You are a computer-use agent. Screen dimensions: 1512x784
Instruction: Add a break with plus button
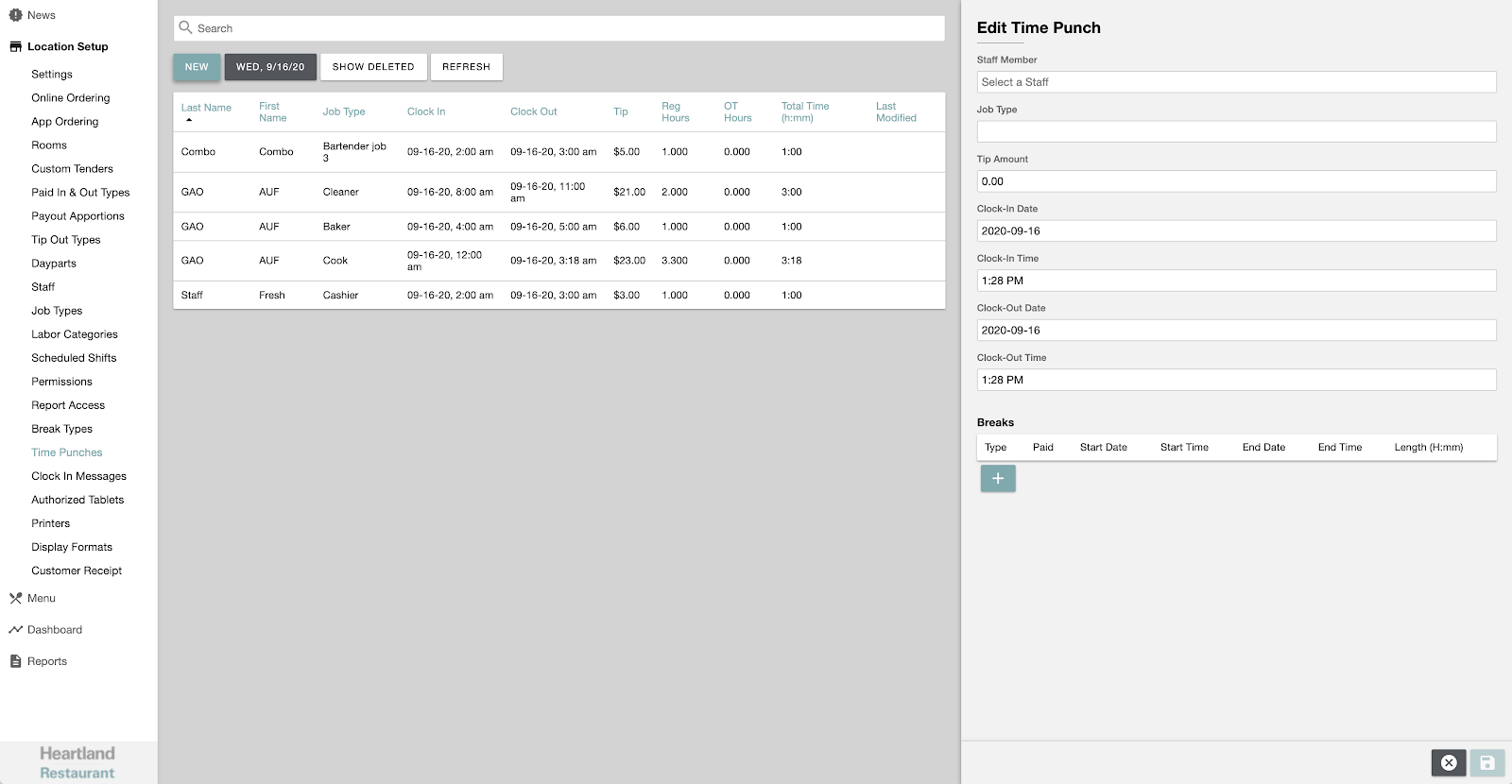point(998,479)
